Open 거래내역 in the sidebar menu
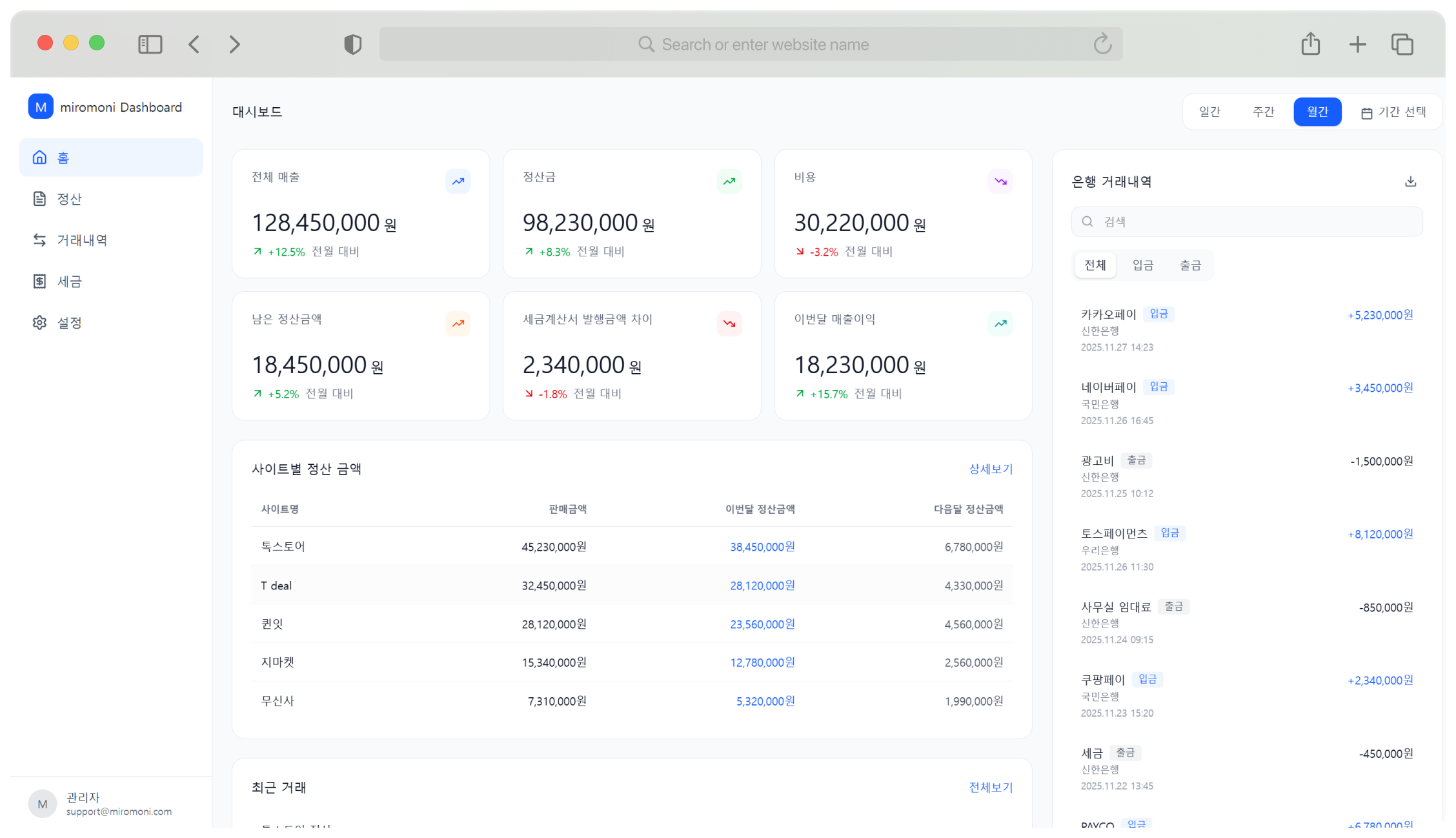This screenshot has height=838, width=1456. [82, 240]
